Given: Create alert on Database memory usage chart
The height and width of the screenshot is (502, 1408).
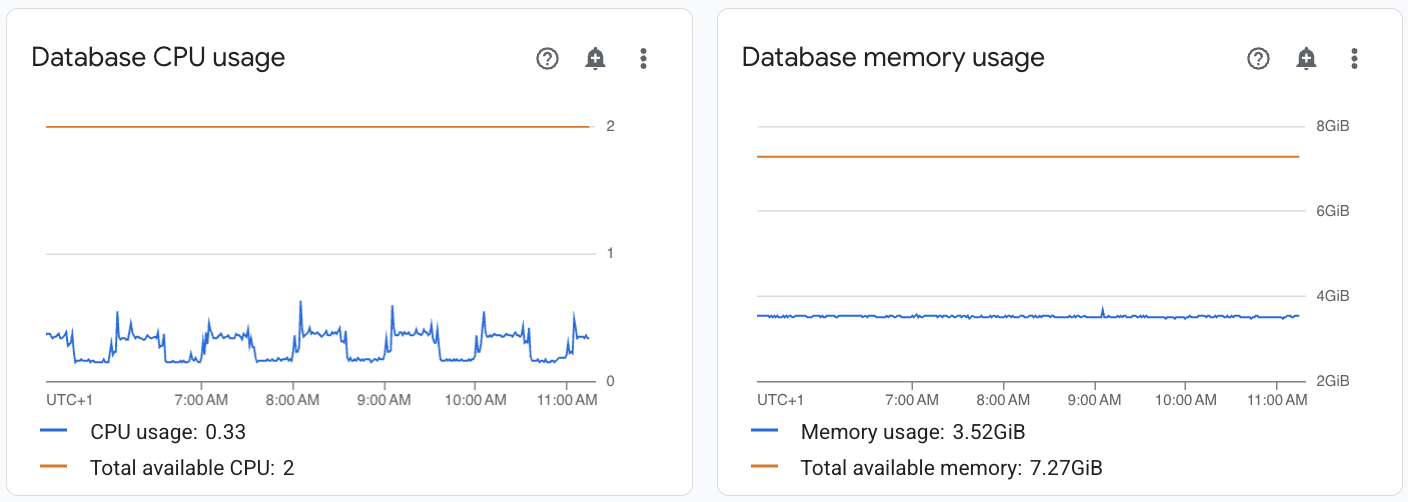Looking at the screenshot, I should [x=1306, y=58].
